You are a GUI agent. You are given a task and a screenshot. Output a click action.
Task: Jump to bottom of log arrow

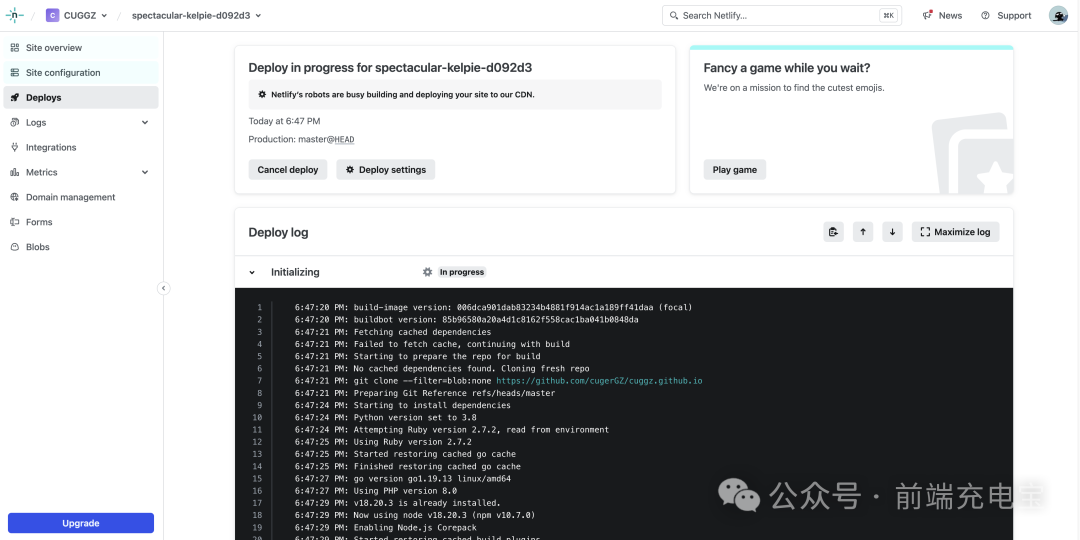(893, 232)
